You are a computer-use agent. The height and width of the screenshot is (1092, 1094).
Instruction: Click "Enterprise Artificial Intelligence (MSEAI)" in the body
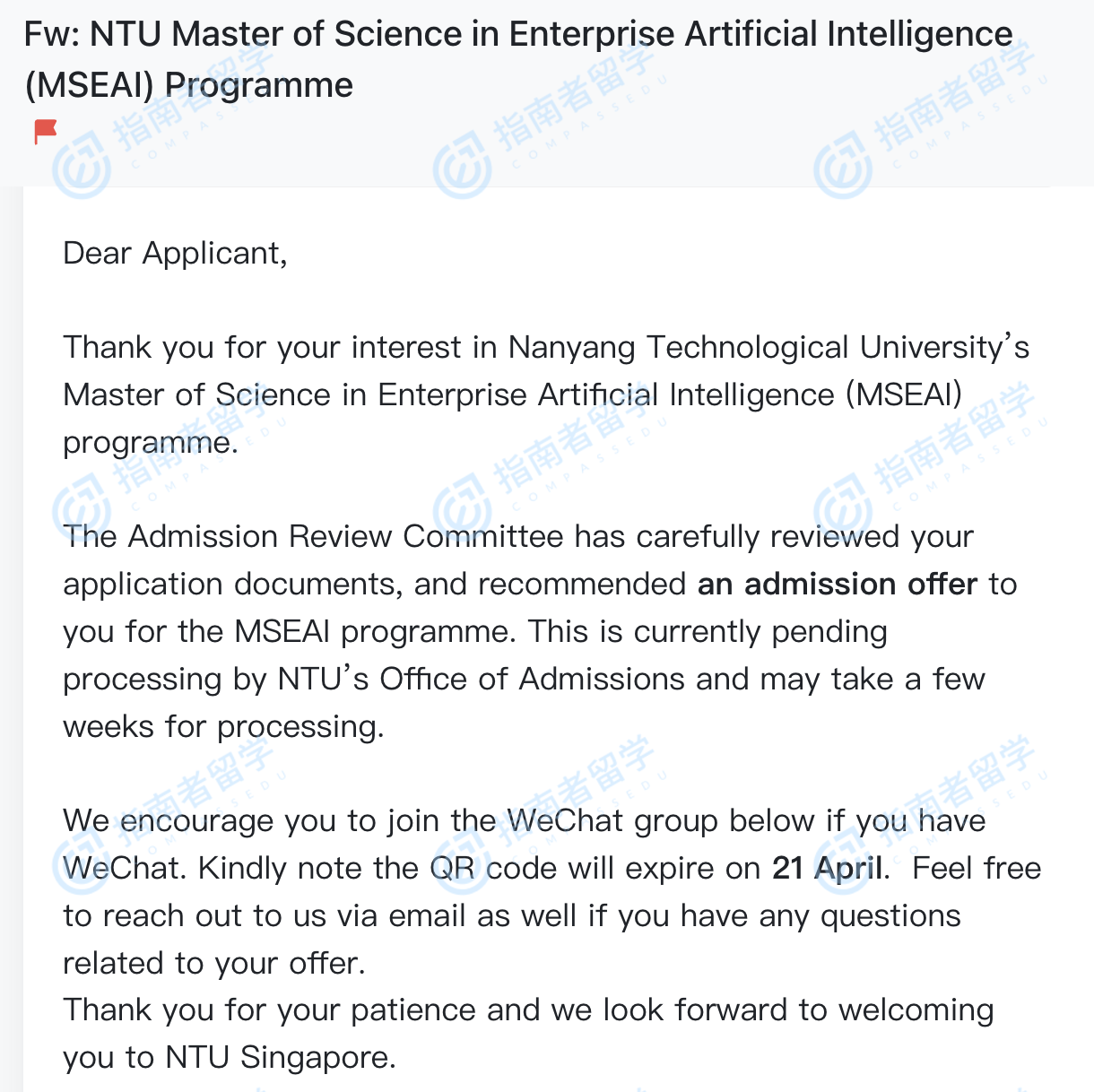(x=669, y=395)
